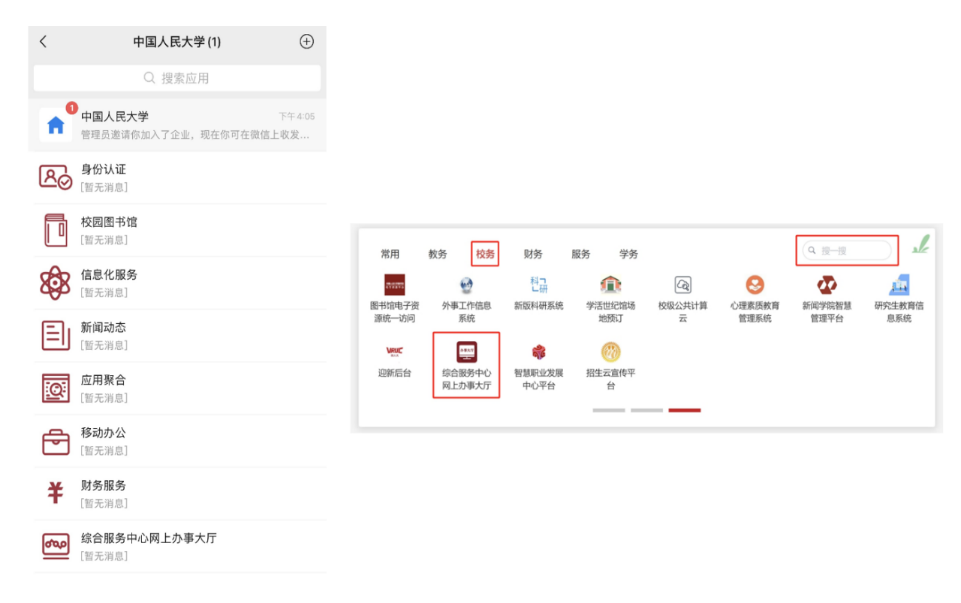The width and height of the screenshot is (961, 603).
Task: Open 图书馆电子资源统一访问 app icon
Action: coord(394,285)
